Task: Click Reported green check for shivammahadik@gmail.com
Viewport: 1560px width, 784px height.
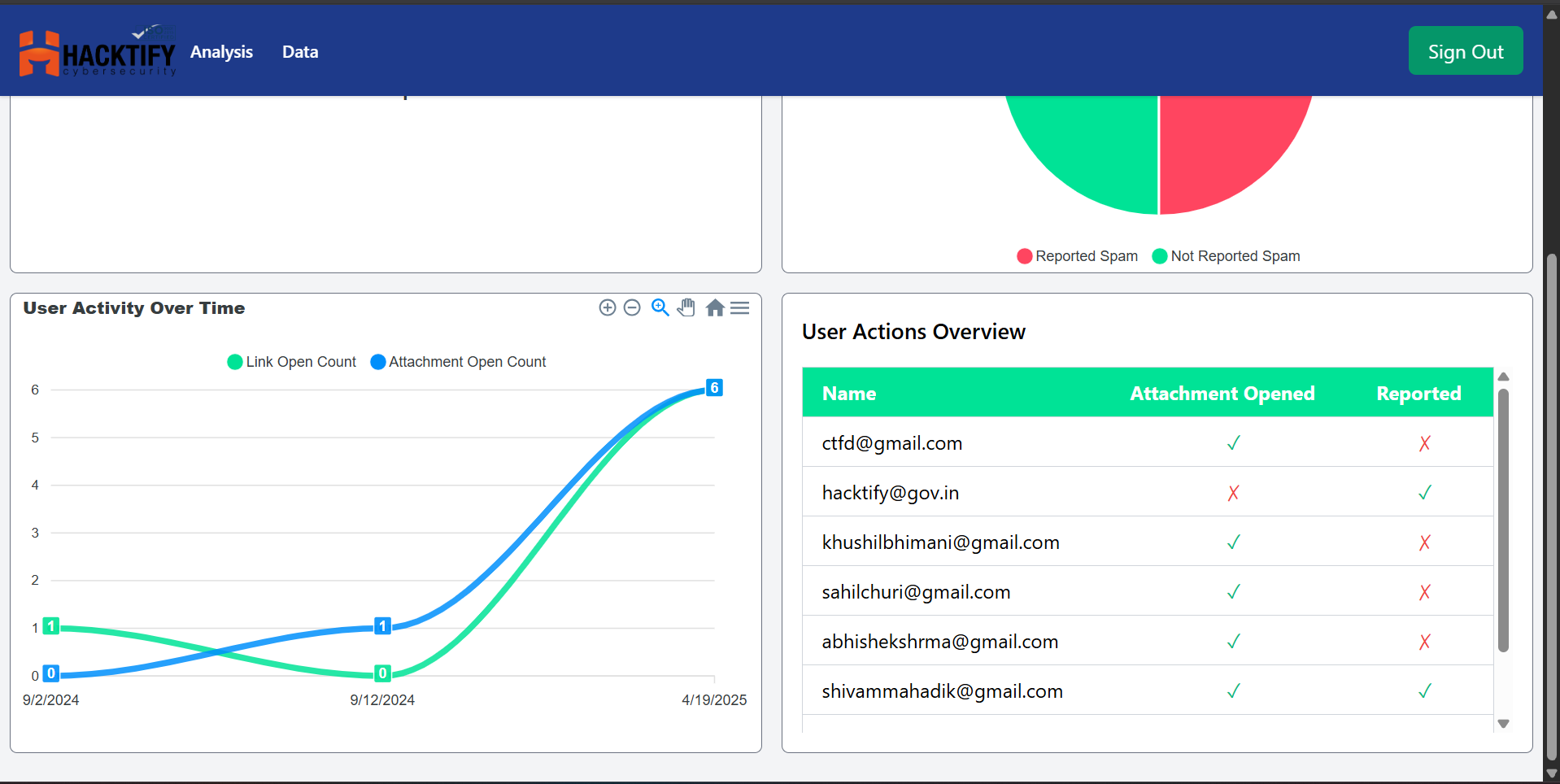Action: 1425,691
